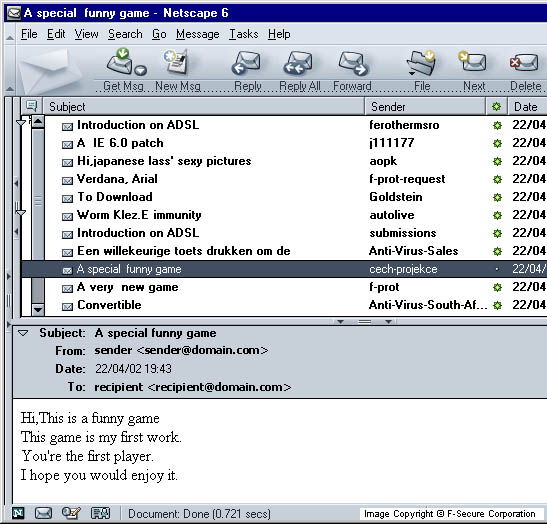The image size is (547, 524).
Task: Click the envelope icon of 'To Download'
Action: click(67, 199)
